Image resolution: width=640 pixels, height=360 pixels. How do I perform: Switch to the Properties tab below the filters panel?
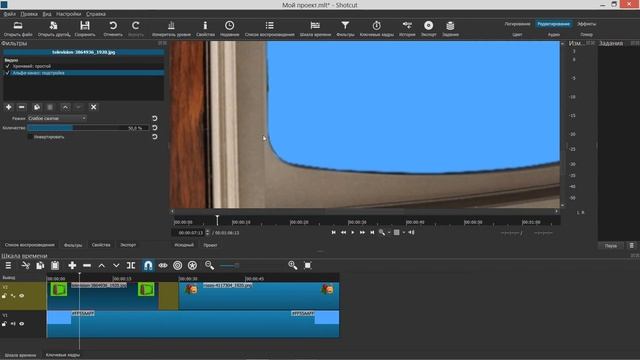pyautogui.click(x=101, y=245)
